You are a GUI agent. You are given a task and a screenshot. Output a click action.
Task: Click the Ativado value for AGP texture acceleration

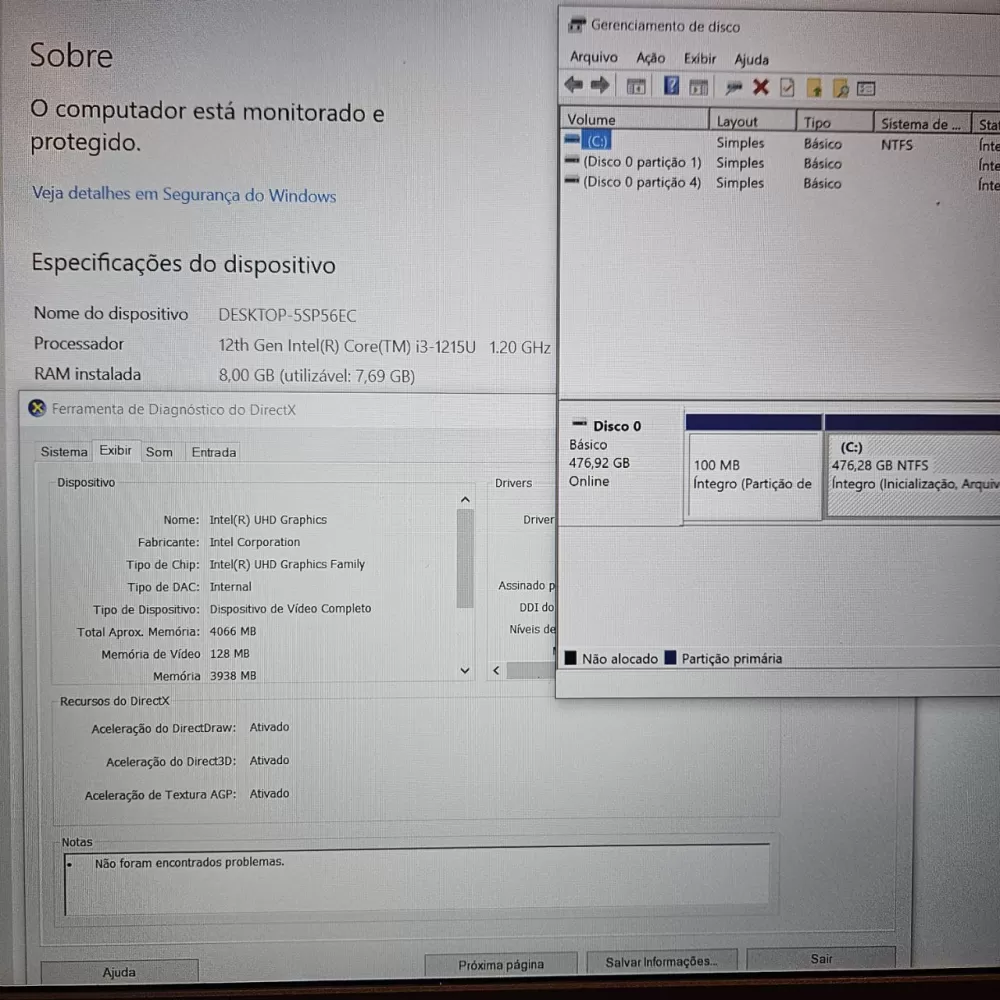[269, 793]
